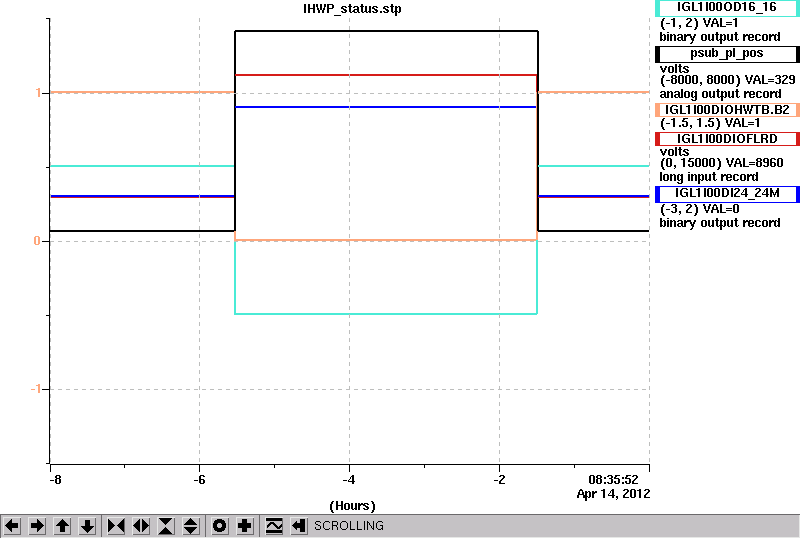Click the auto-scale circle icon
This screenshot has width=800, height=538.
coord(220,526)
